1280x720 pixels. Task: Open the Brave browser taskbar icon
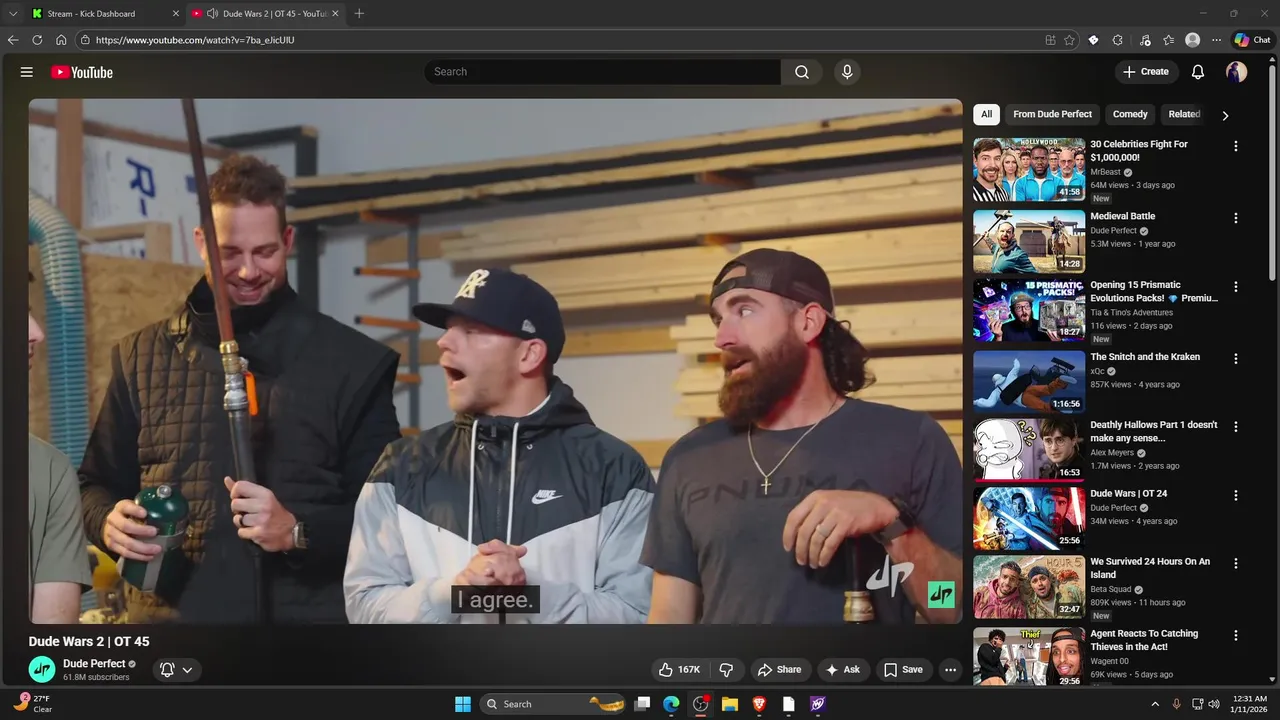click(759, 704)
